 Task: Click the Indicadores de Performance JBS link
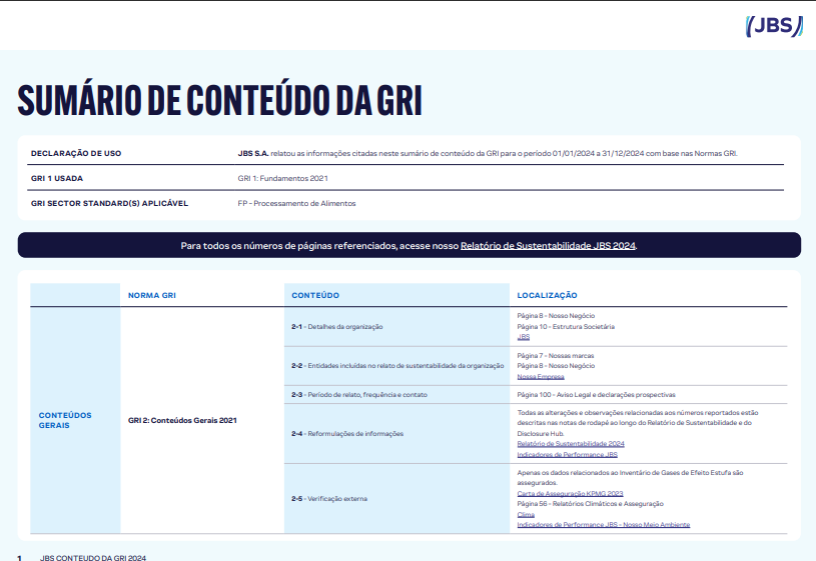(x=567, y=454)
